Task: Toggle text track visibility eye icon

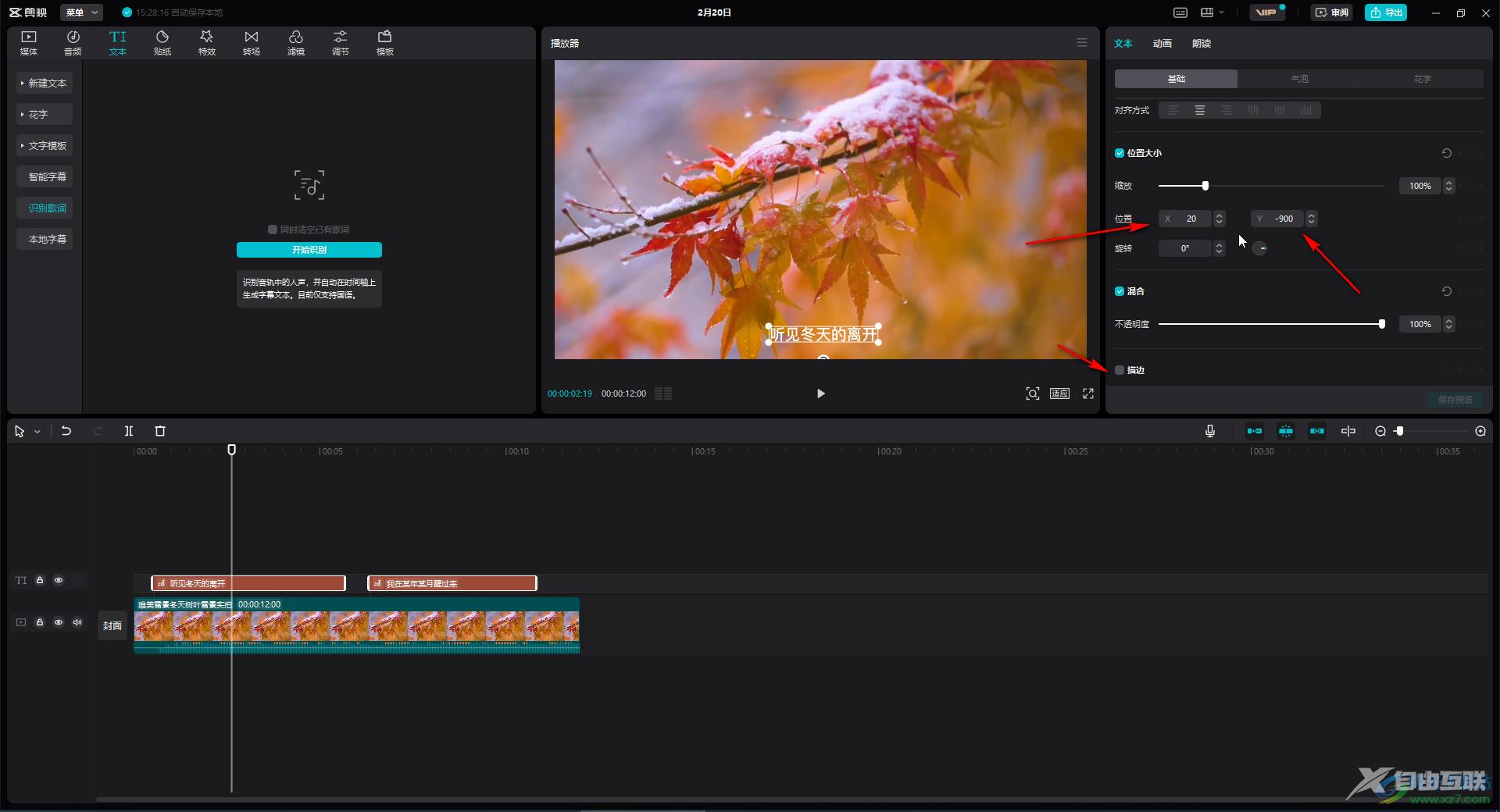Action: click(x=59, y=580)
